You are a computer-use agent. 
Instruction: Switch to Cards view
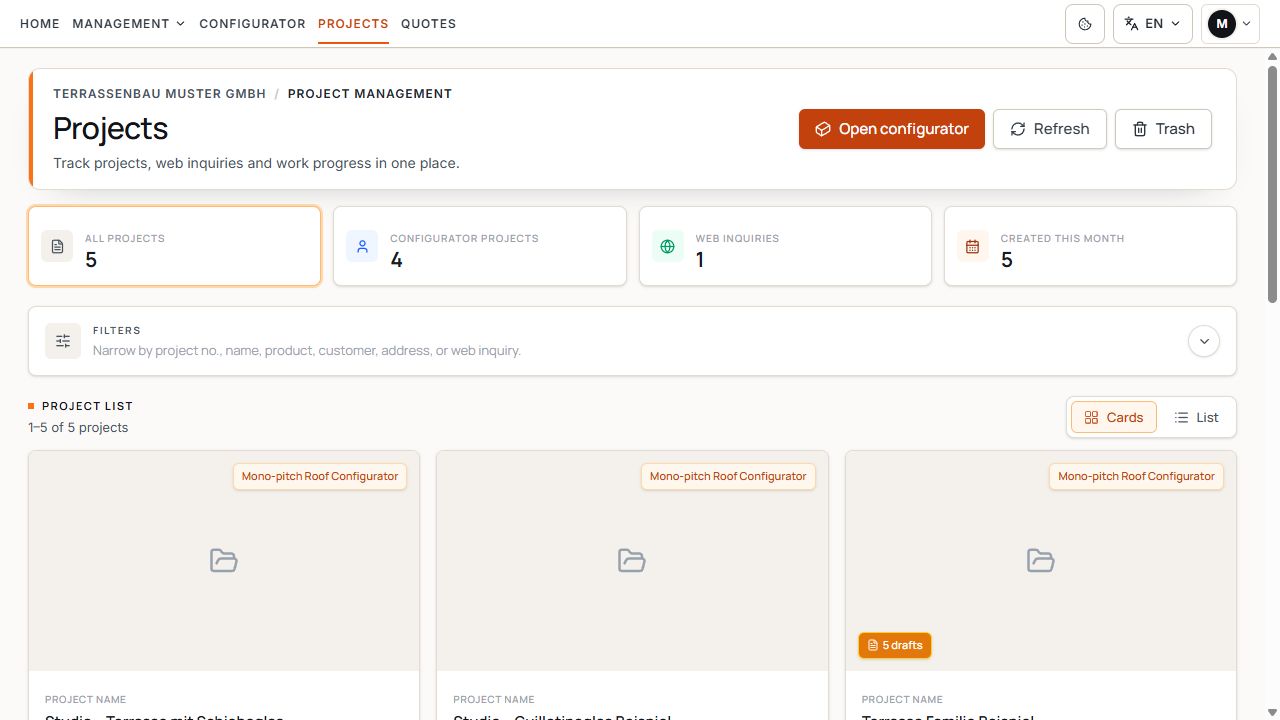1114,418
